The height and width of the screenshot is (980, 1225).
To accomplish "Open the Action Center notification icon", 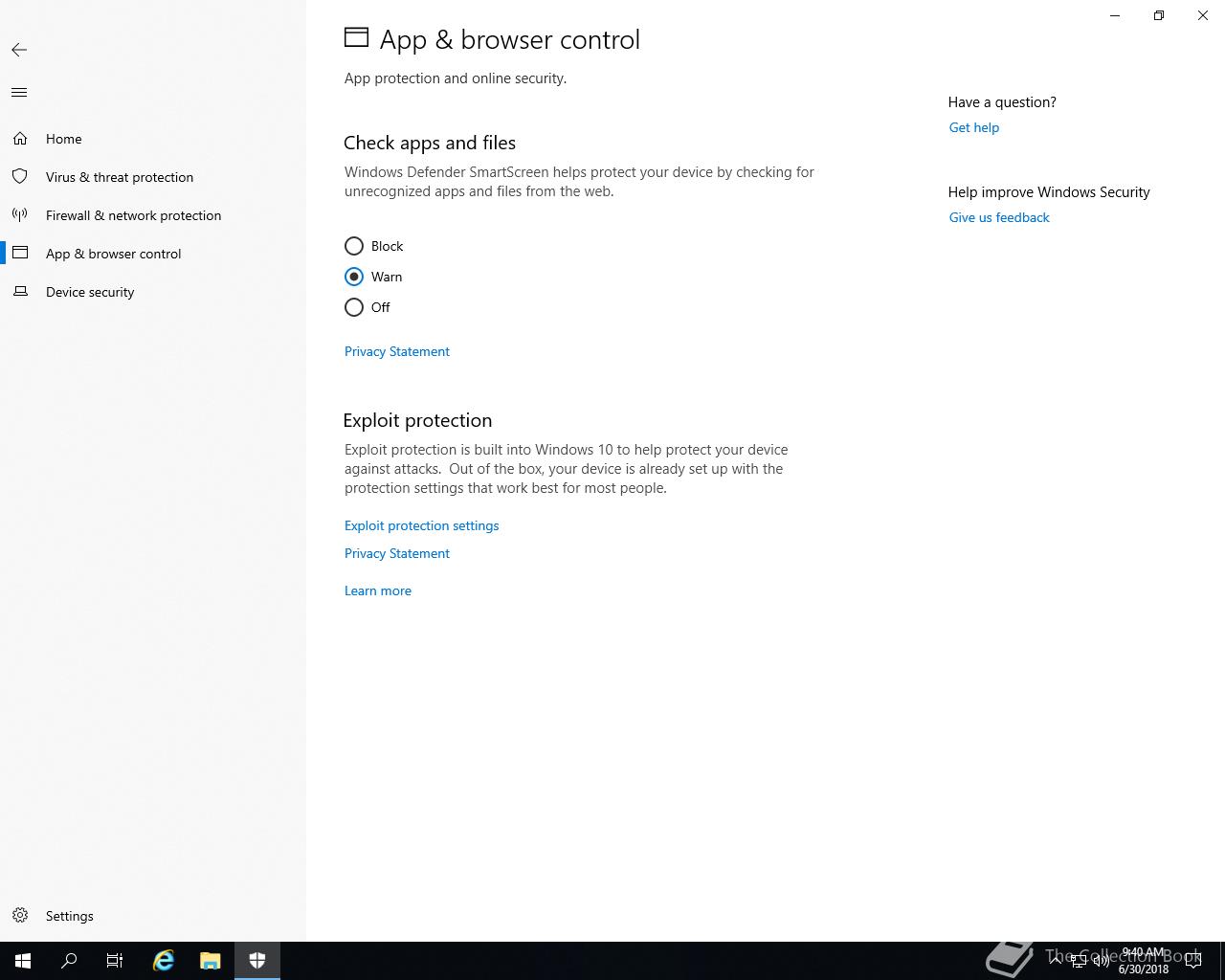I will point(1193,961).
